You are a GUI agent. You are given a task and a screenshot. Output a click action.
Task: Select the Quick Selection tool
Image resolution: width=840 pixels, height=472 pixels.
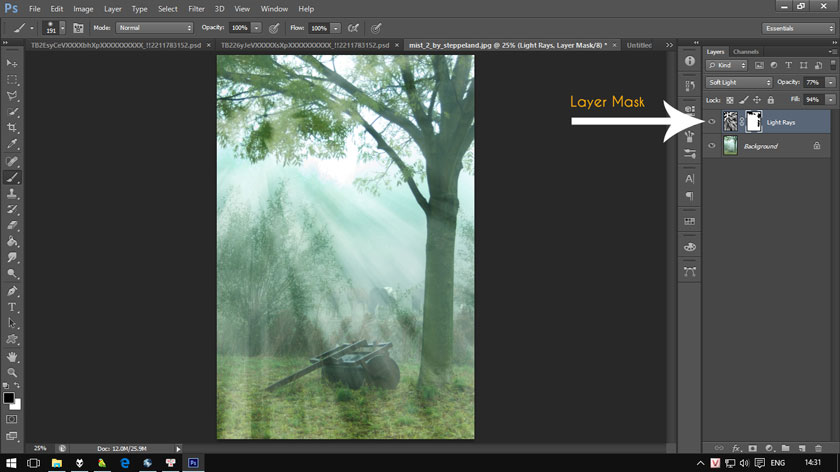[x=12, y=112]
